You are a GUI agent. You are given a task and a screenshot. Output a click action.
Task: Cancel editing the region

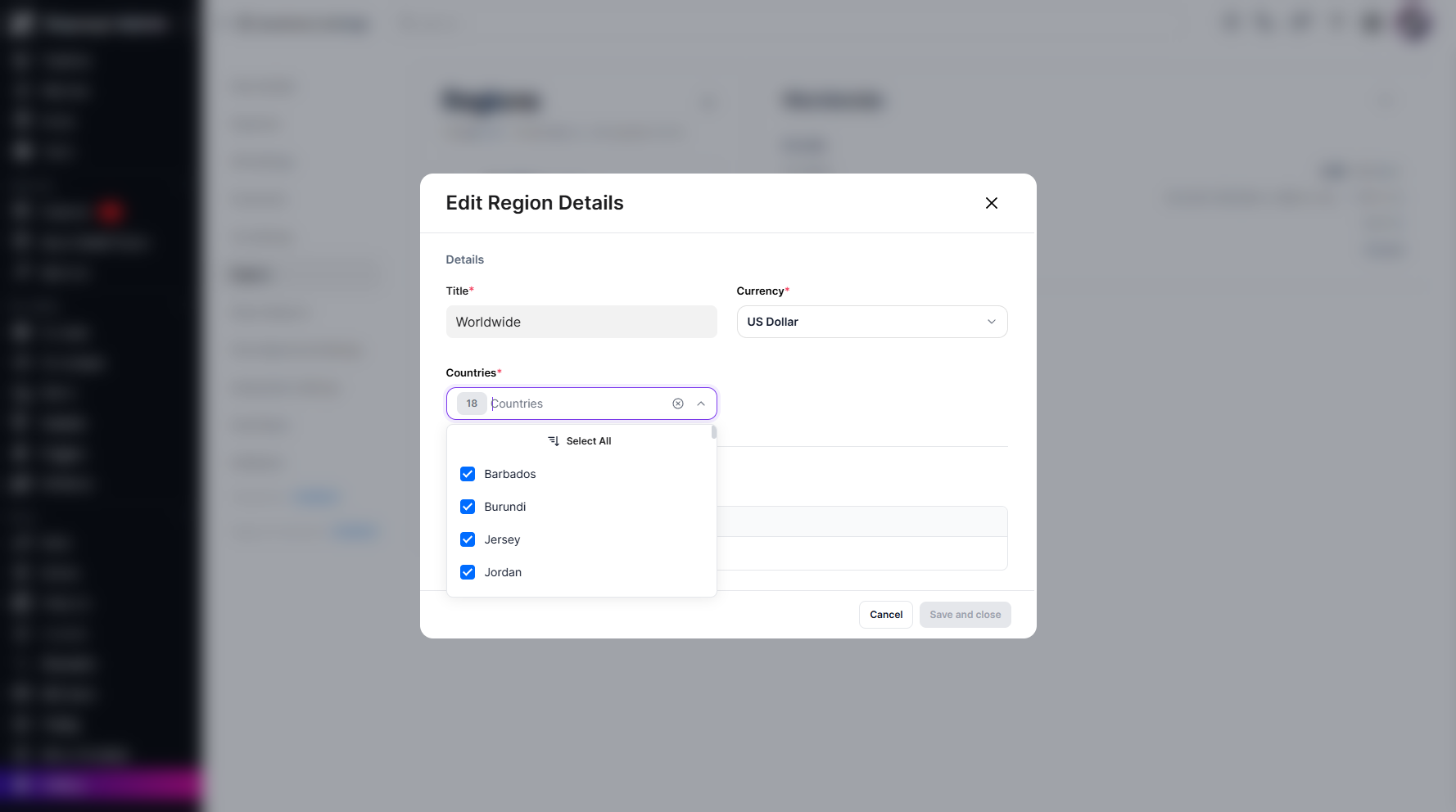[886, 615]
